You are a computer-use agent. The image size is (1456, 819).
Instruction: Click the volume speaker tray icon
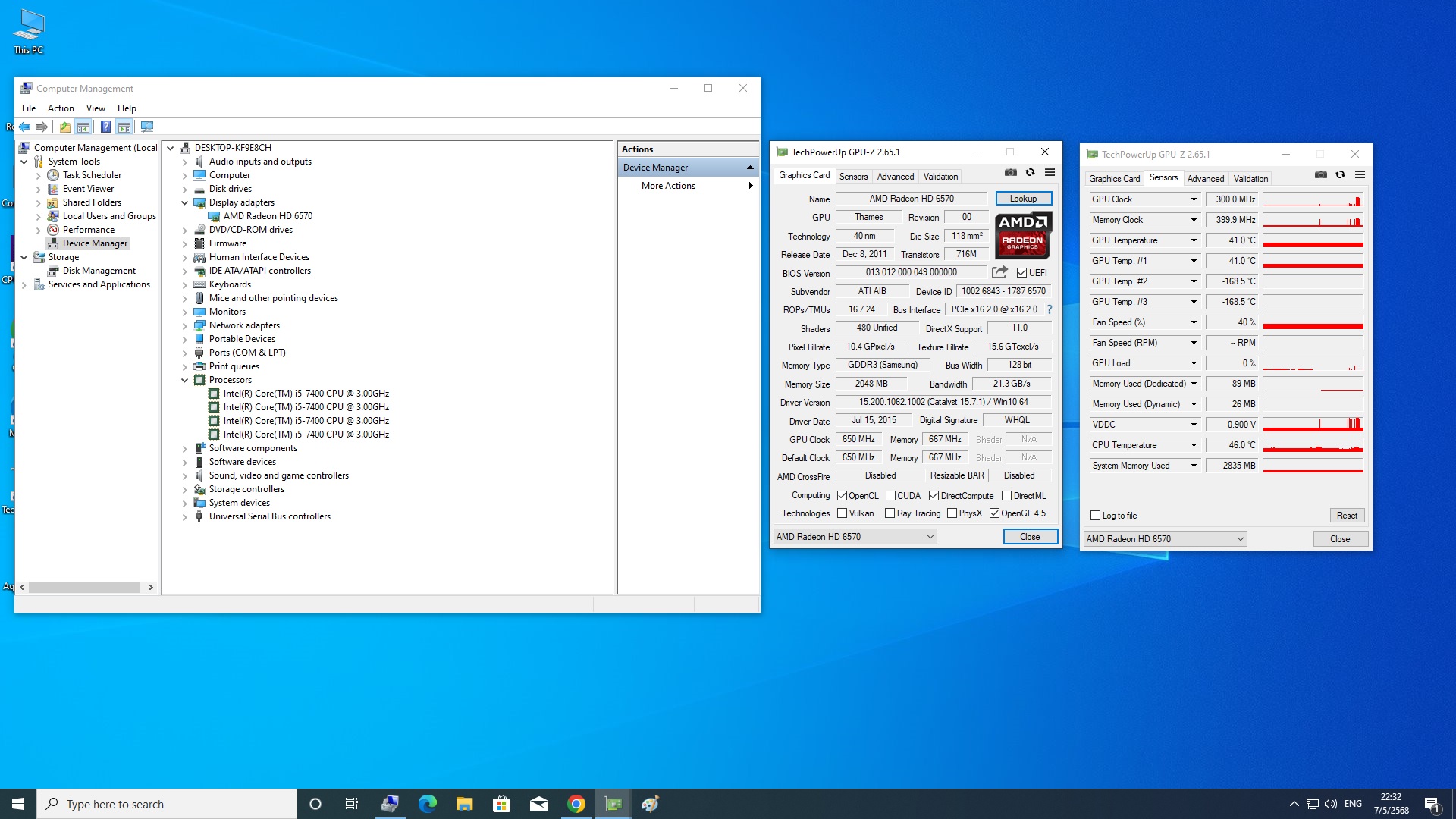click(x=1331, y=804)
